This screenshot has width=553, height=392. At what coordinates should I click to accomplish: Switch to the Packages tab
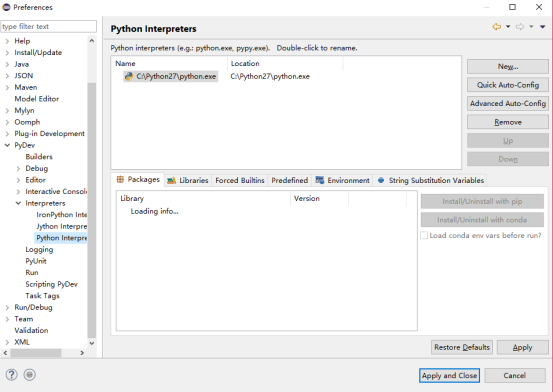click(138, 179)
